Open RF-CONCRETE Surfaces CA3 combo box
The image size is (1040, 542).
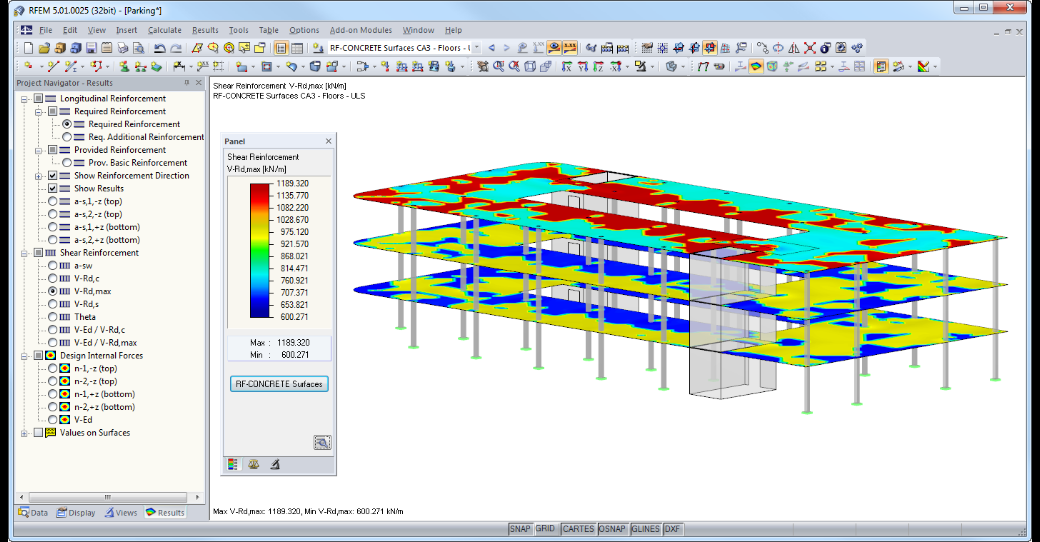(x=404, y=48)
